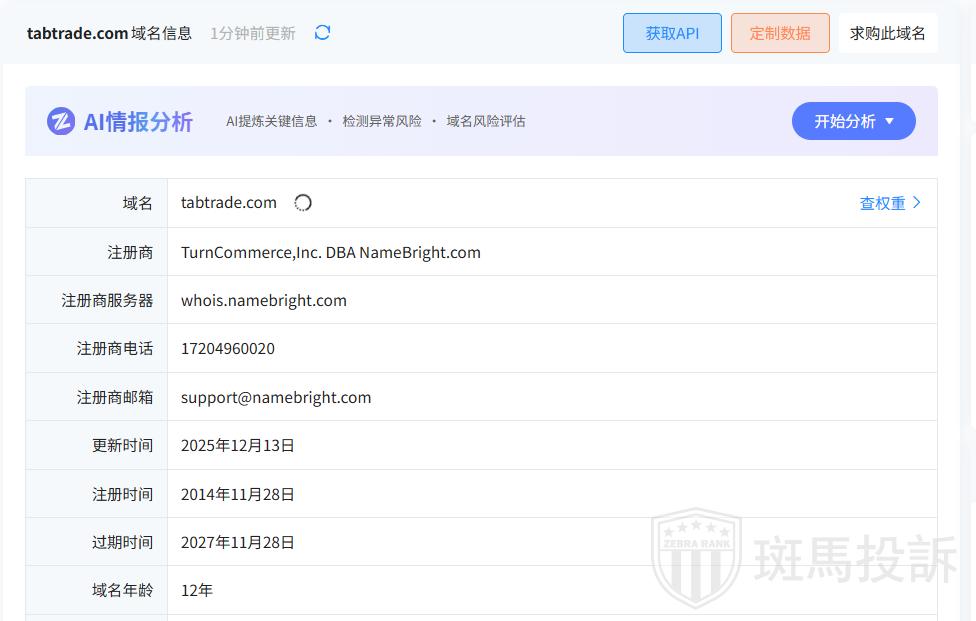Select the registrar name TurnCommerce,Inc. DBA NameBright.com
The width and height of the screenshot is (976, 621).
pyautogui.click(x=330, y=252)
